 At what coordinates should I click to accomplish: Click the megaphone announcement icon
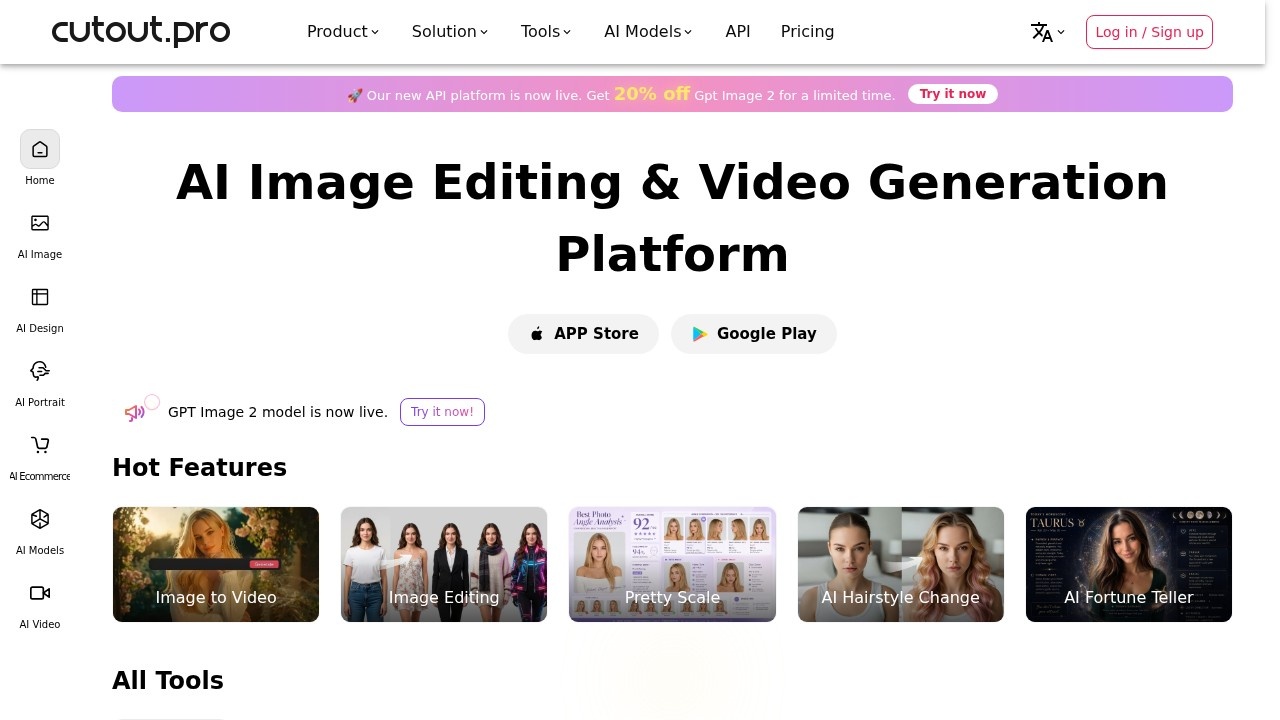tap(135, 412)
